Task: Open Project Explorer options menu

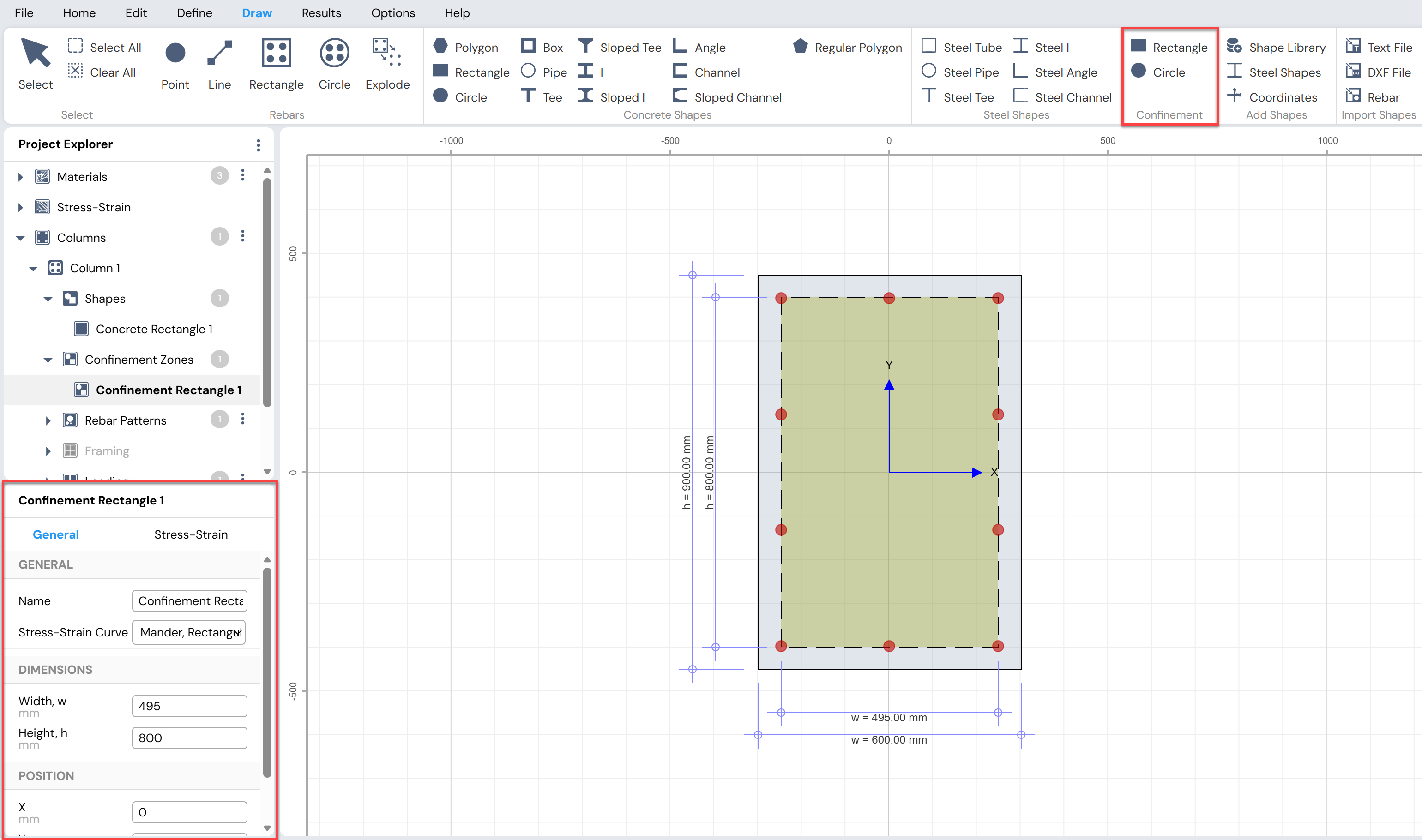Action: pyautogui.click(x=258, y=145)
